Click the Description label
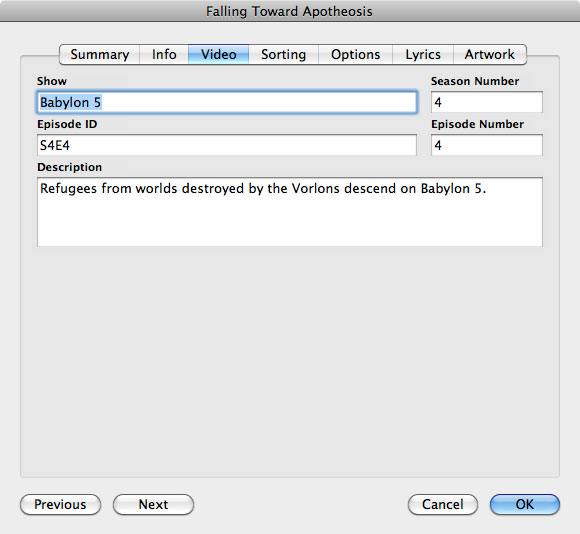Image resolution: width=580 pixels, height=534 pixels. point(69,167)
